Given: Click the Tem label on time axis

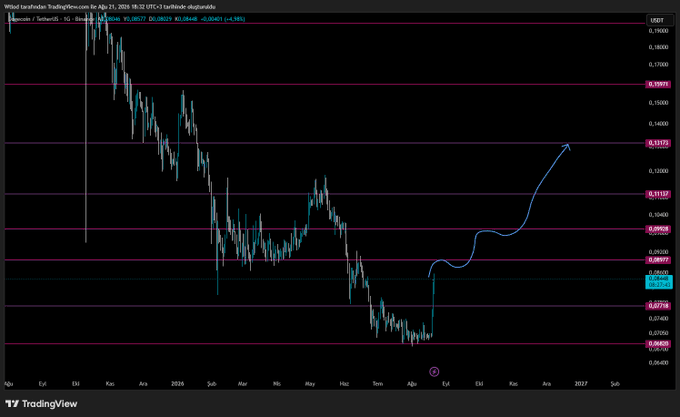Looking at the screenshot, I should [378, 384].
